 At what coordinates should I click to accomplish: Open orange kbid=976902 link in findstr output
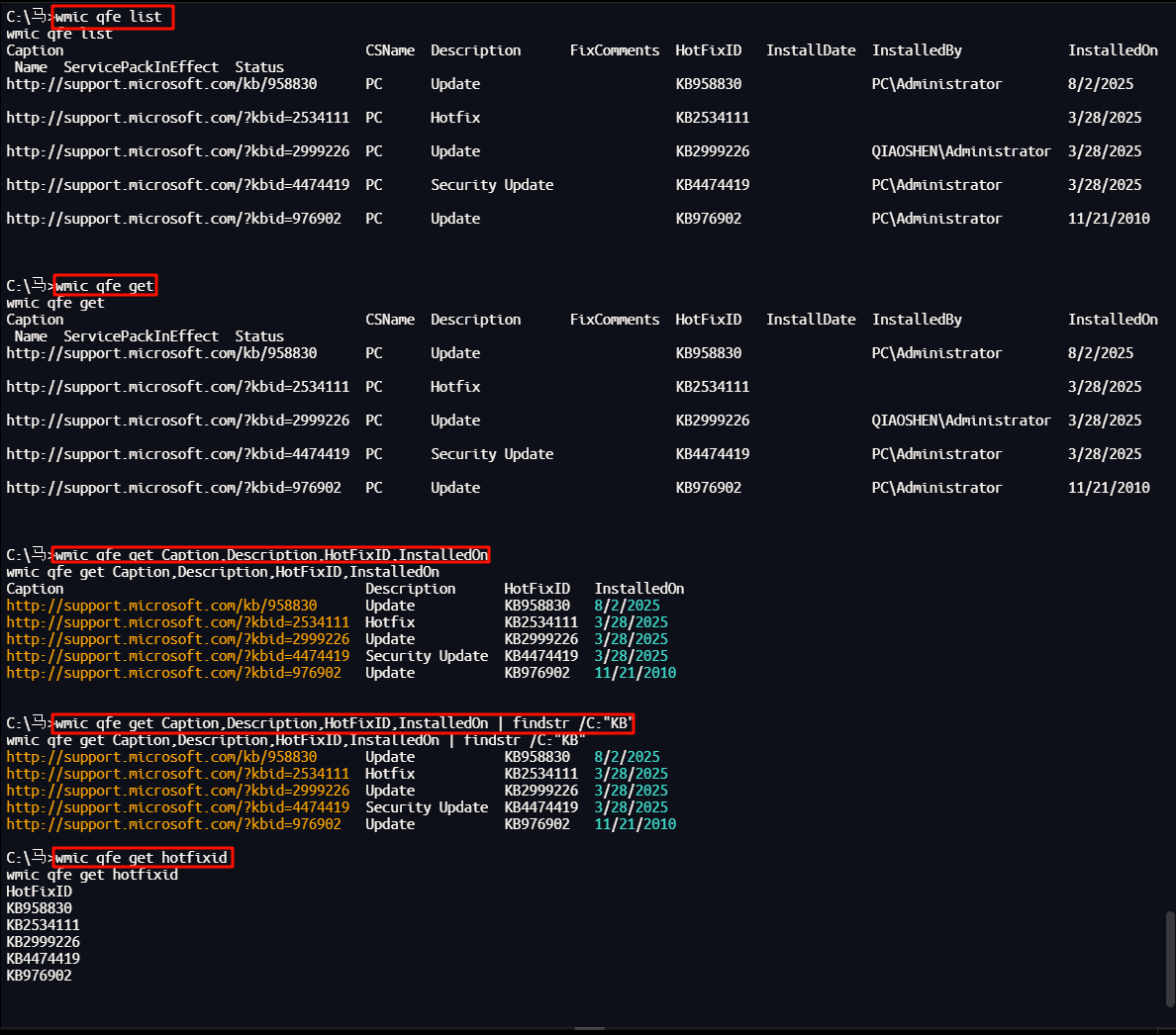173,824
